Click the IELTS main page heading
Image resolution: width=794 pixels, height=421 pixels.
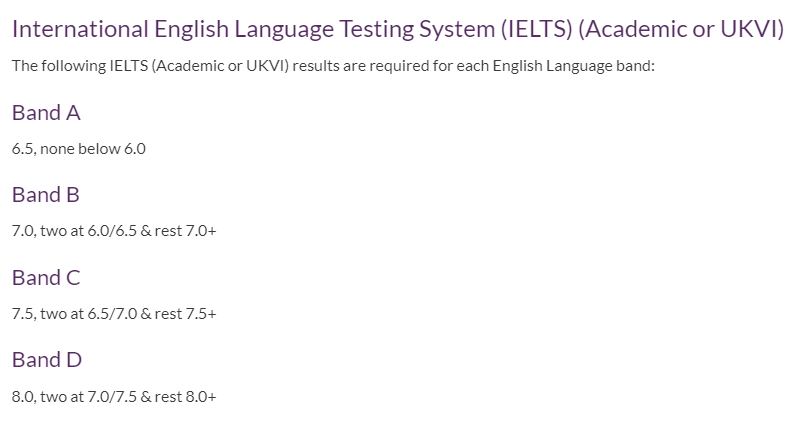[x=398, y=29]
